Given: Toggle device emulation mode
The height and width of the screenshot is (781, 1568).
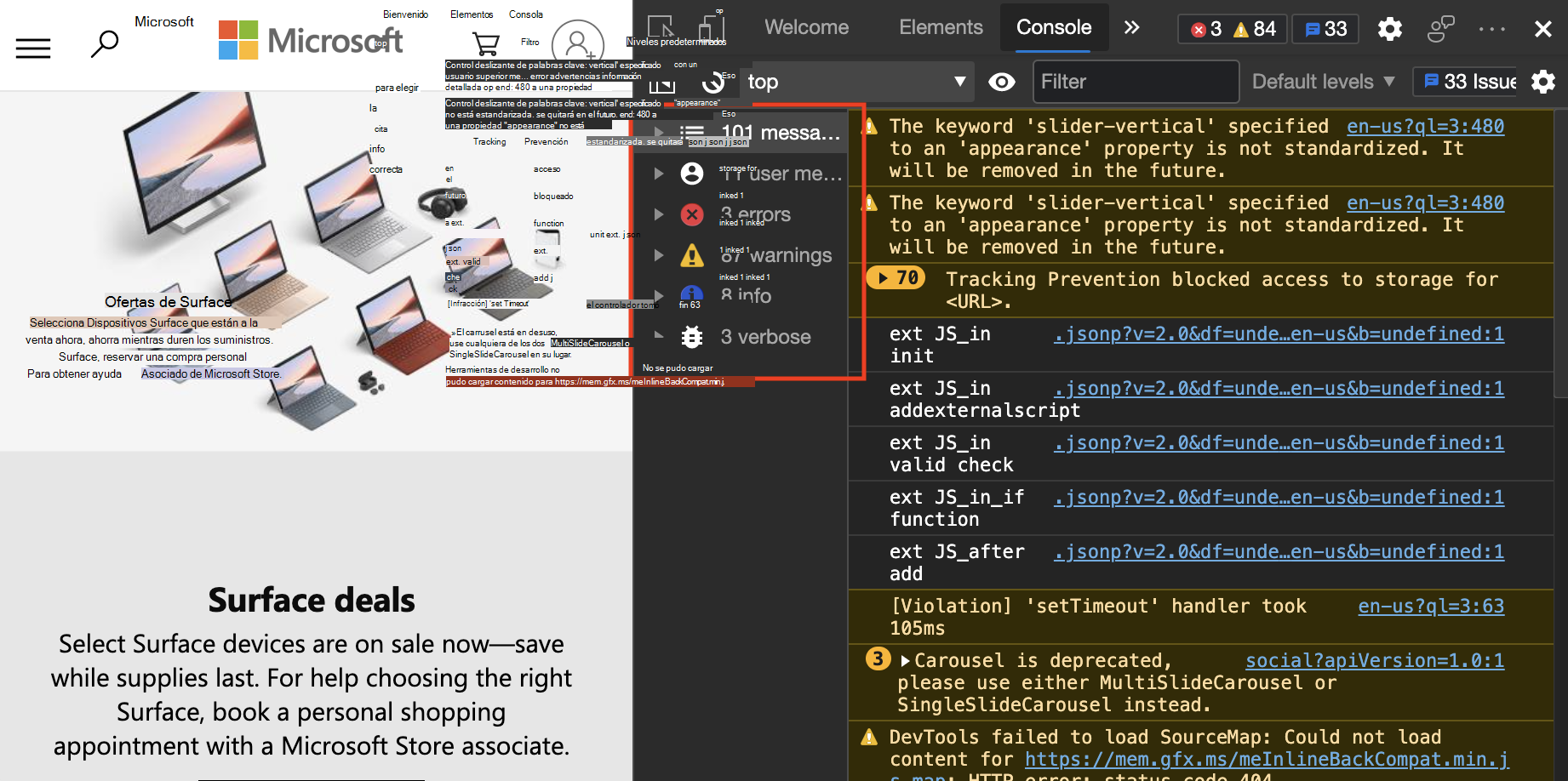Looking at the screenshot, I should [x=712, y=28].
